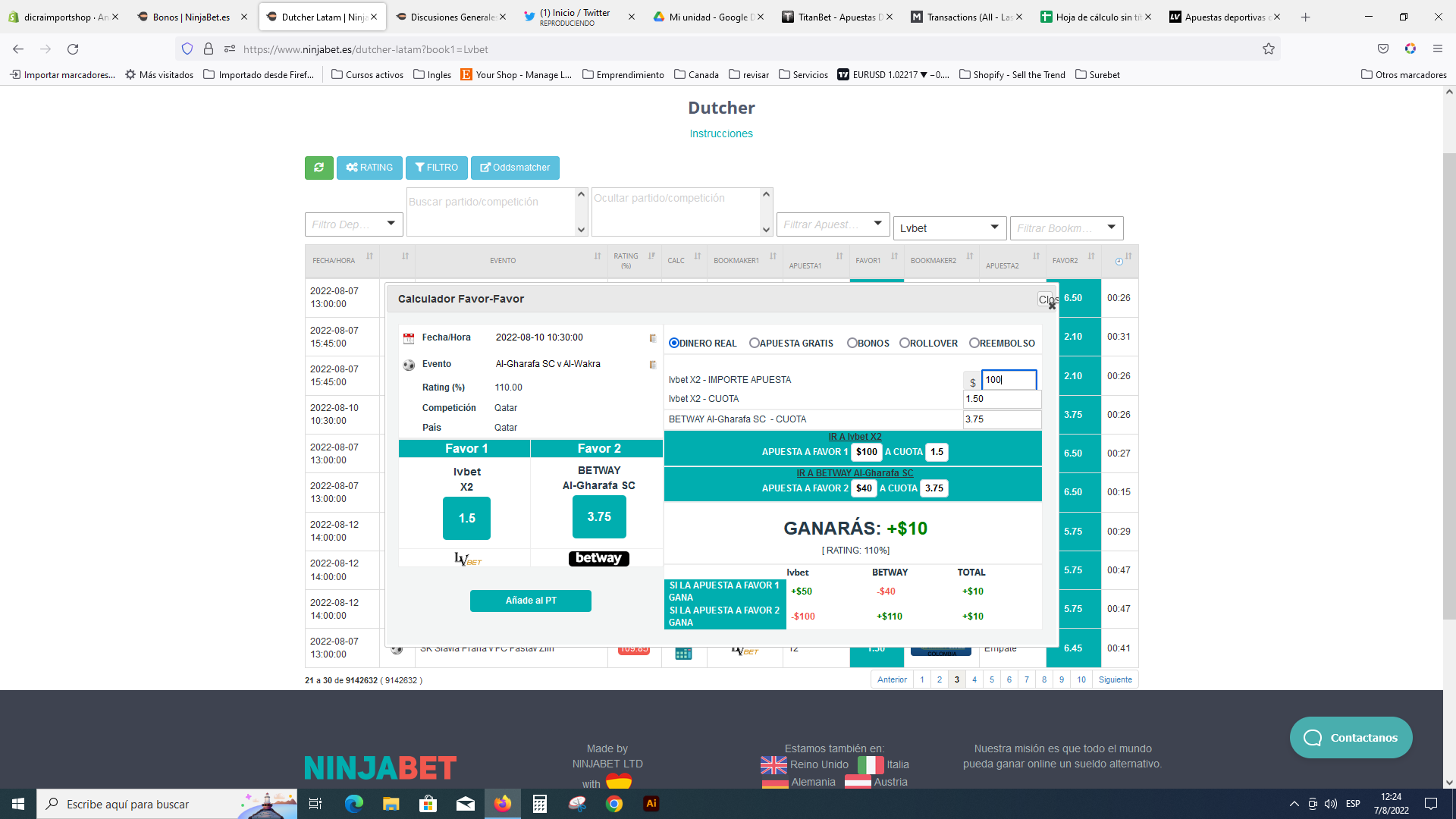Select the DINERO REAL radio option
Screen dimensions: 1456x819
674,344
